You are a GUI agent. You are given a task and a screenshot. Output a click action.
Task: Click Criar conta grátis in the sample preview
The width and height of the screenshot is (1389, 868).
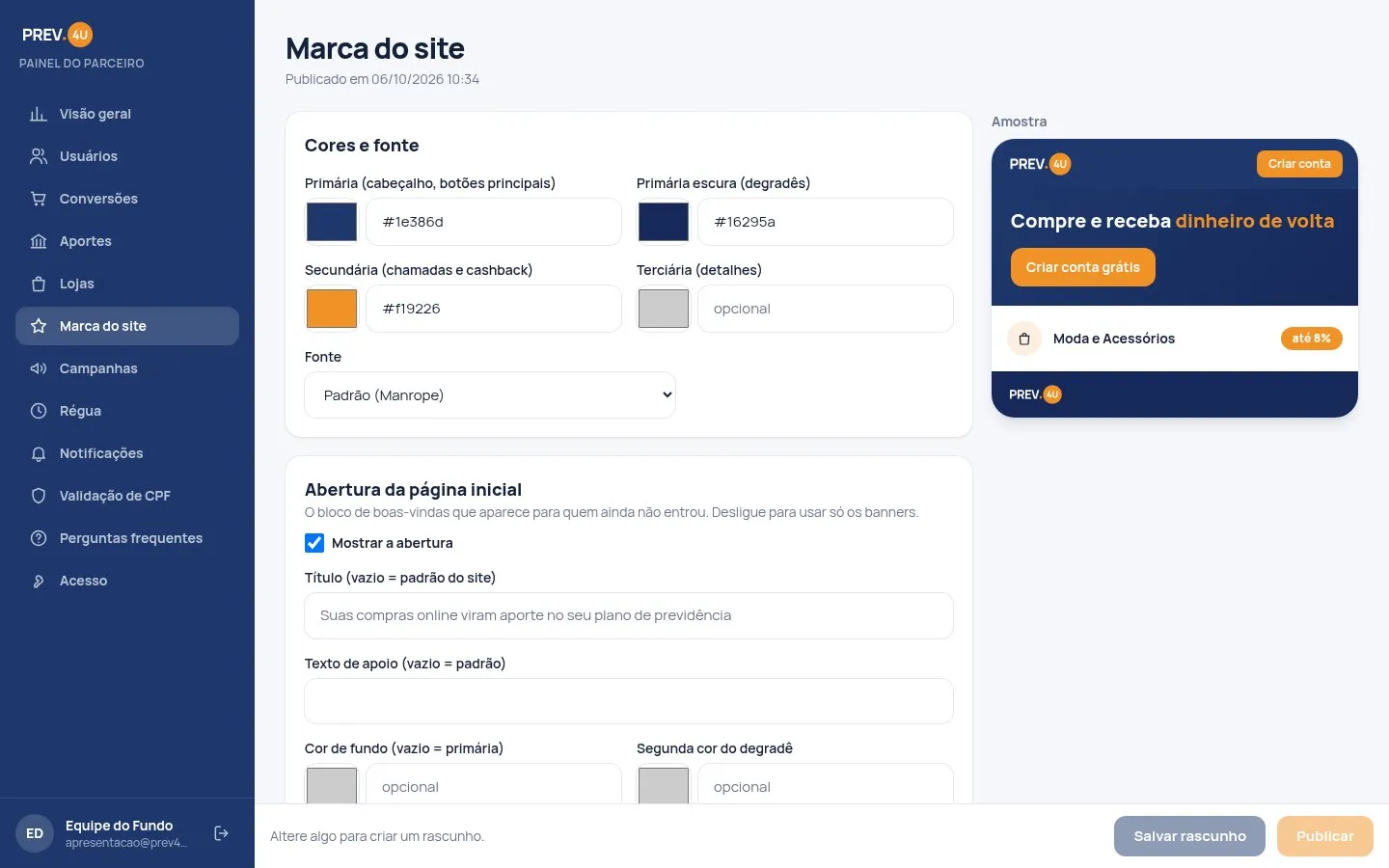pyautogui.click(x=1082, y=267)
